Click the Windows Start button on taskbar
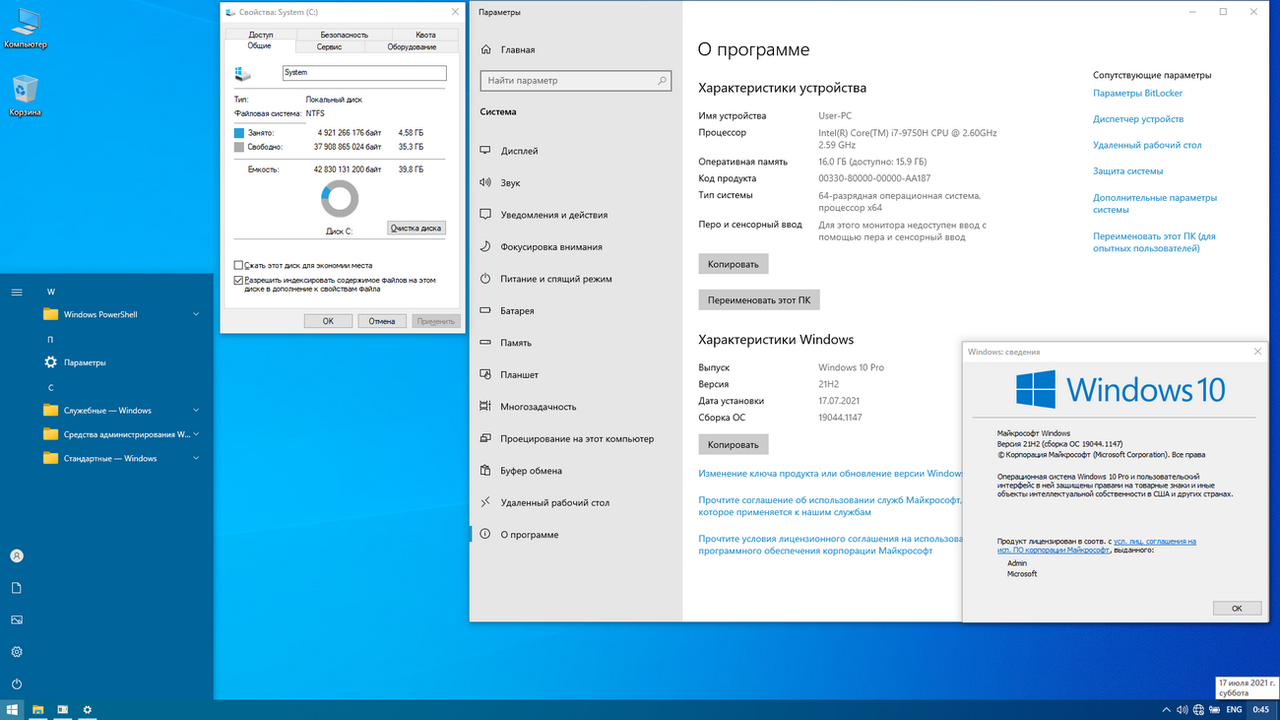The width and height of the screenshot is (1280, 720). click(13, 710)
